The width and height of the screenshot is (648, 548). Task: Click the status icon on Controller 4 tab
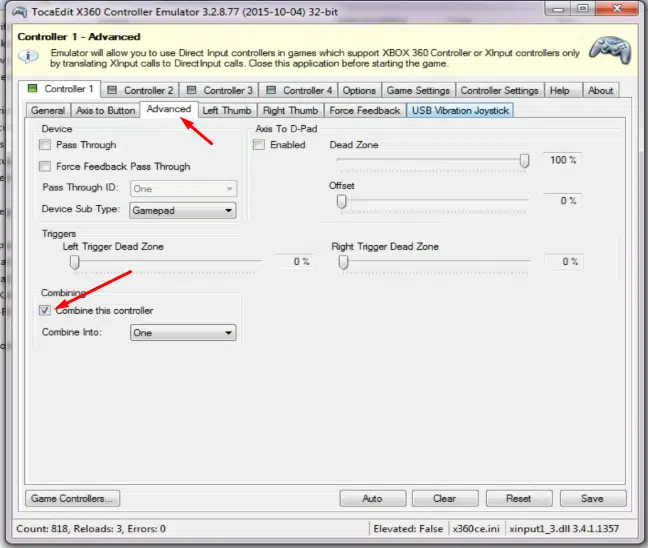271,90
